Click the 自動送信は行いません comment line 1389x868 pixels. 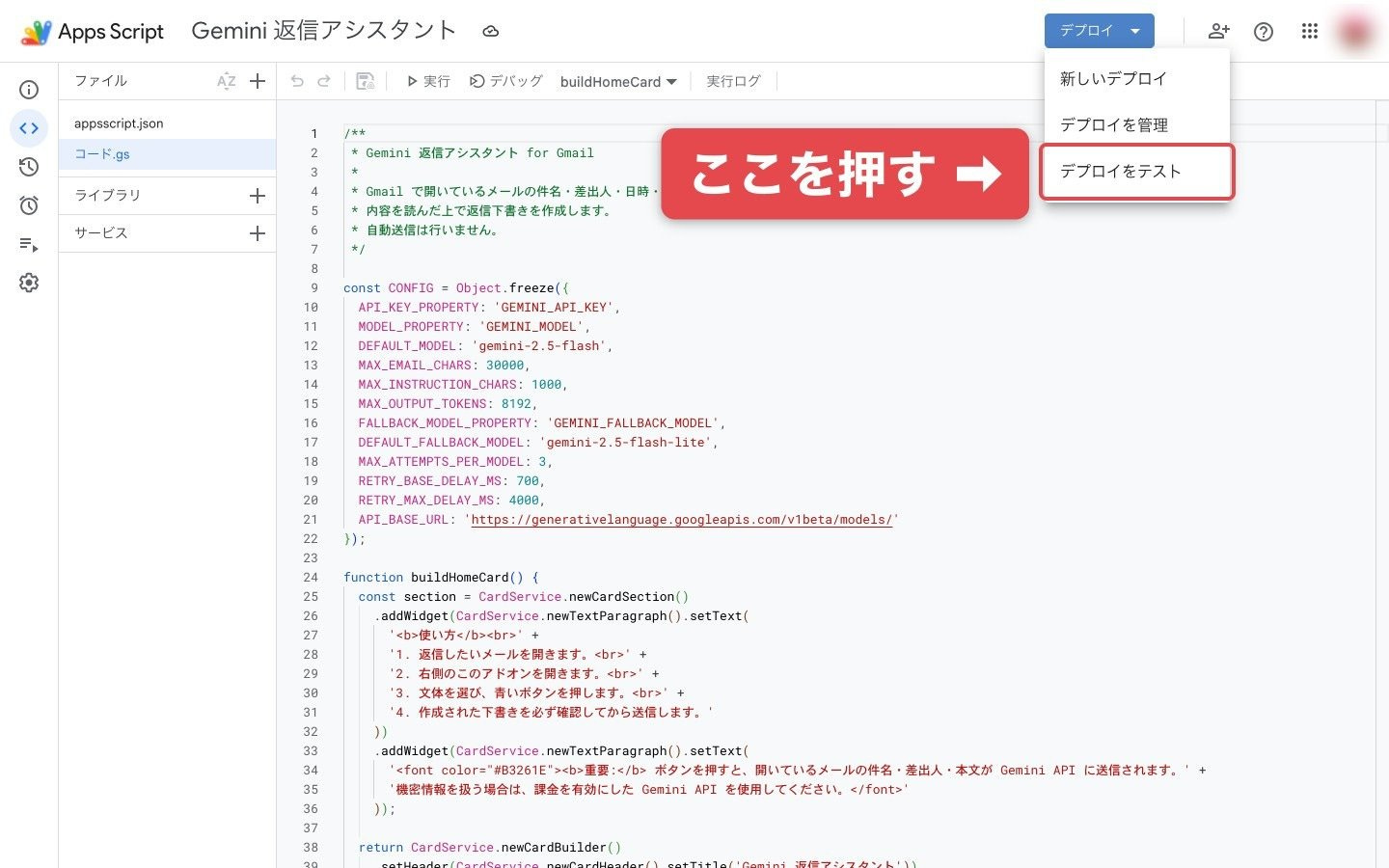(425, 231)
